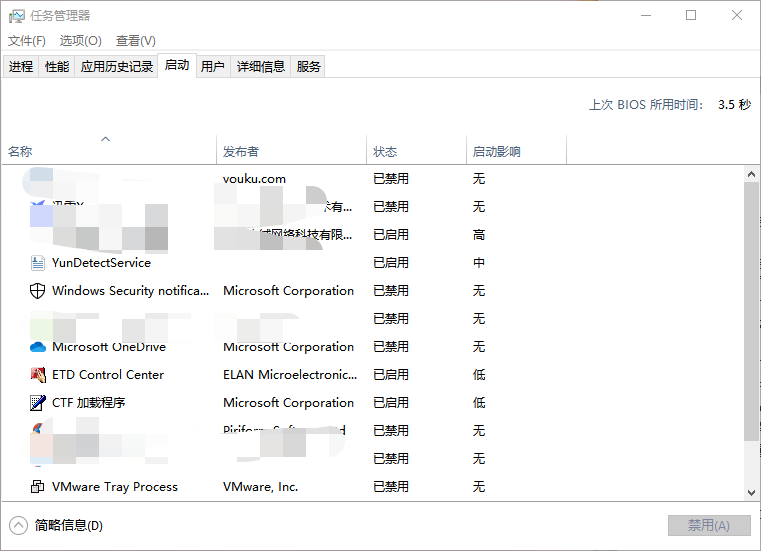Click the YunDetectService startup icon
This screenshot has width=761, height=551.
click(38, 263)
